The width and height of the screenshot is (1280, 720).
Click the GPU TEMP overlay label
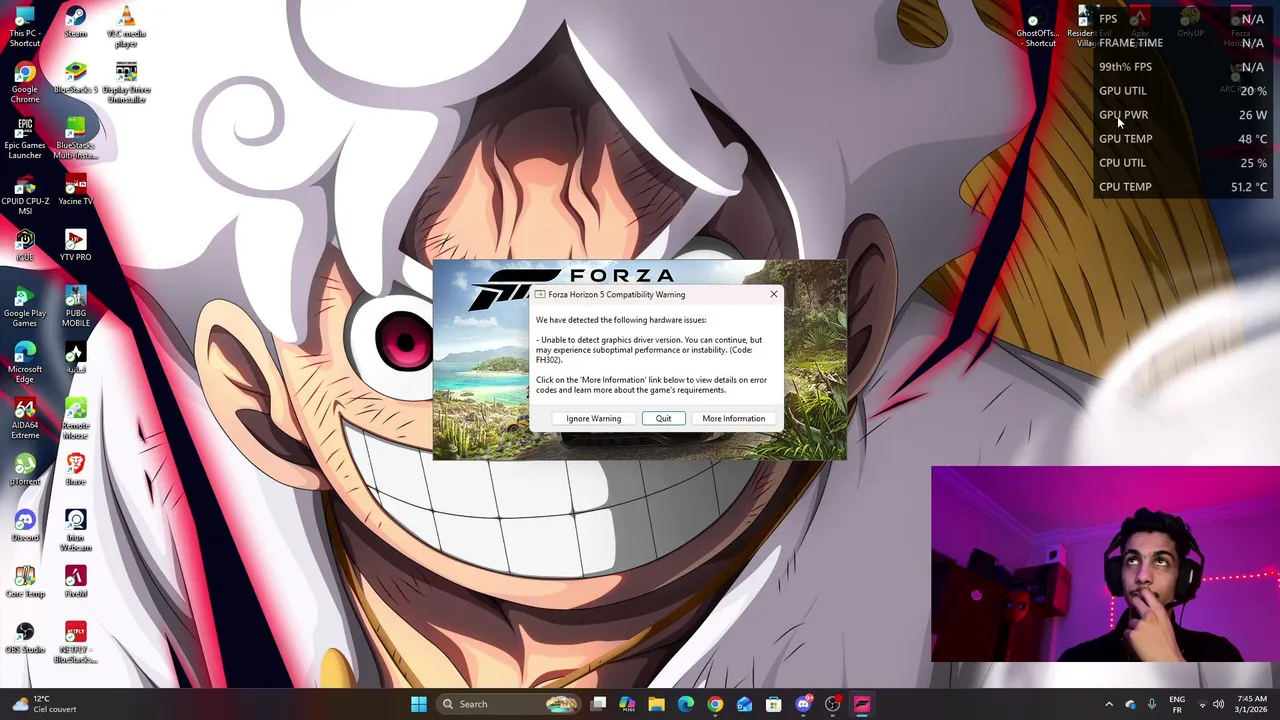coord(1125,139)
